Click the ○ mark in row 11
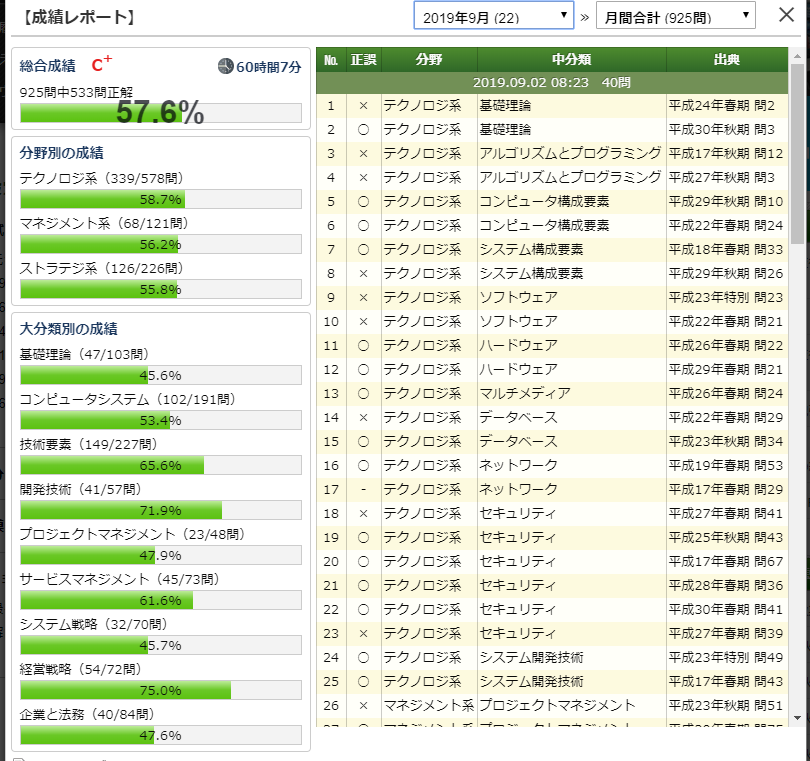Screen dimensions: 810x761 click(x=364, y=346)
